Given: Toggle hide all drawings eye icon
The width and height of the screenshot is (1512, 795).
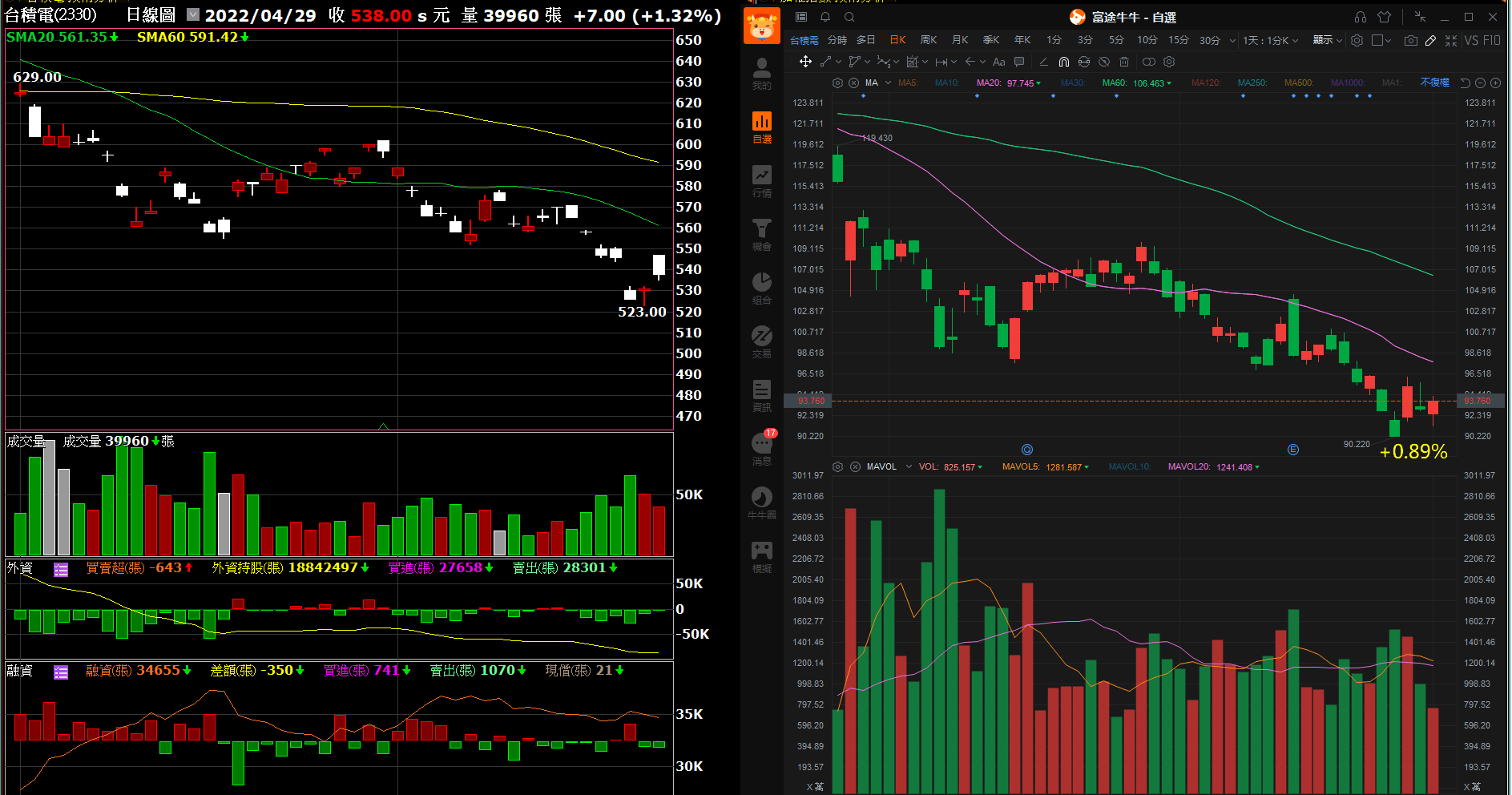Looking at the screenshot, I should click(x=1104, y=62).
